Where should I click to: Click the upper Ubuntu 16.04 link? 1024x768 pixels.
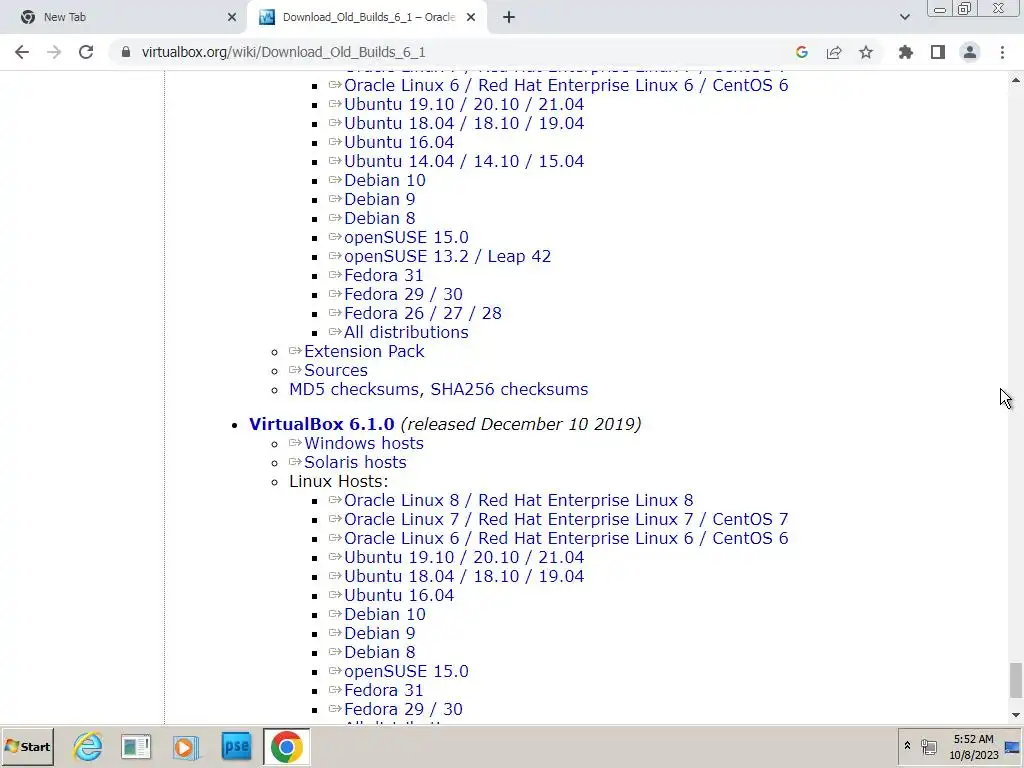(x=399, y=142)
